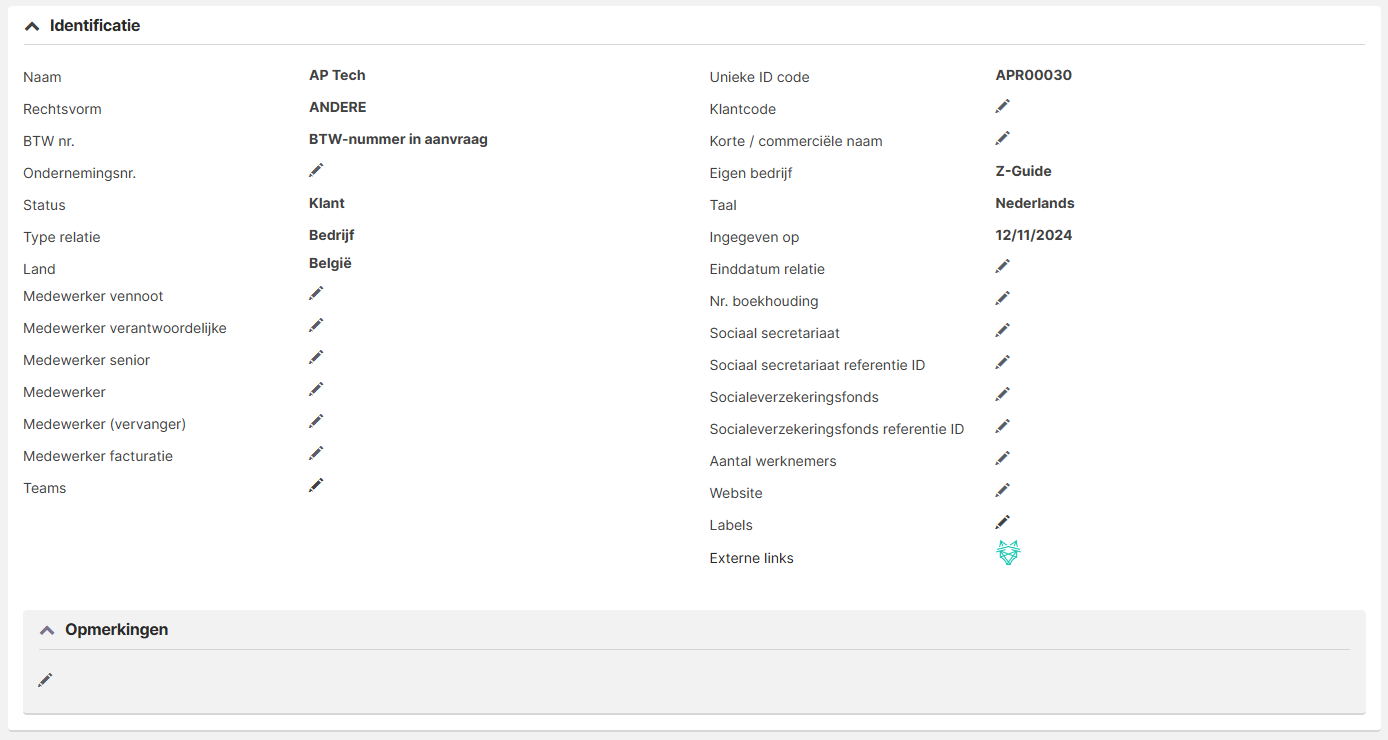The width and height of the screenshot is (1388, 740).
Task: Edit Medewerker verantwoordelijke with pencil icon
Action: [316, 325]
